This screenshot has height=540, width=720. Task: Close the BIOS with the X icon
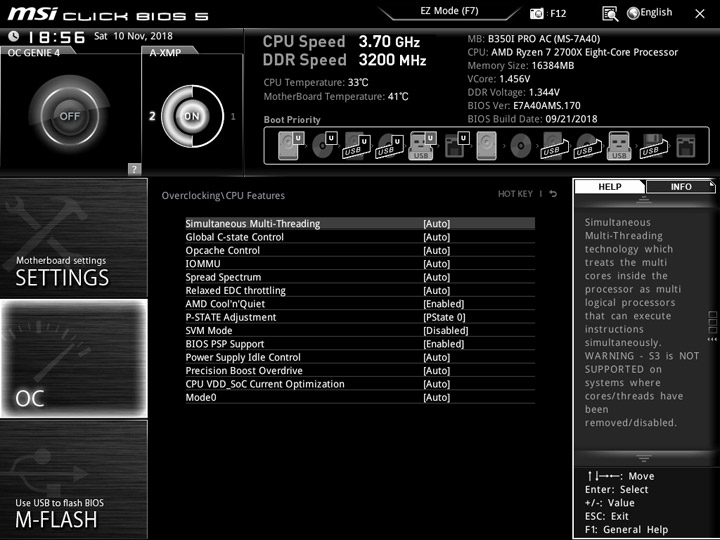pos(700,14)
